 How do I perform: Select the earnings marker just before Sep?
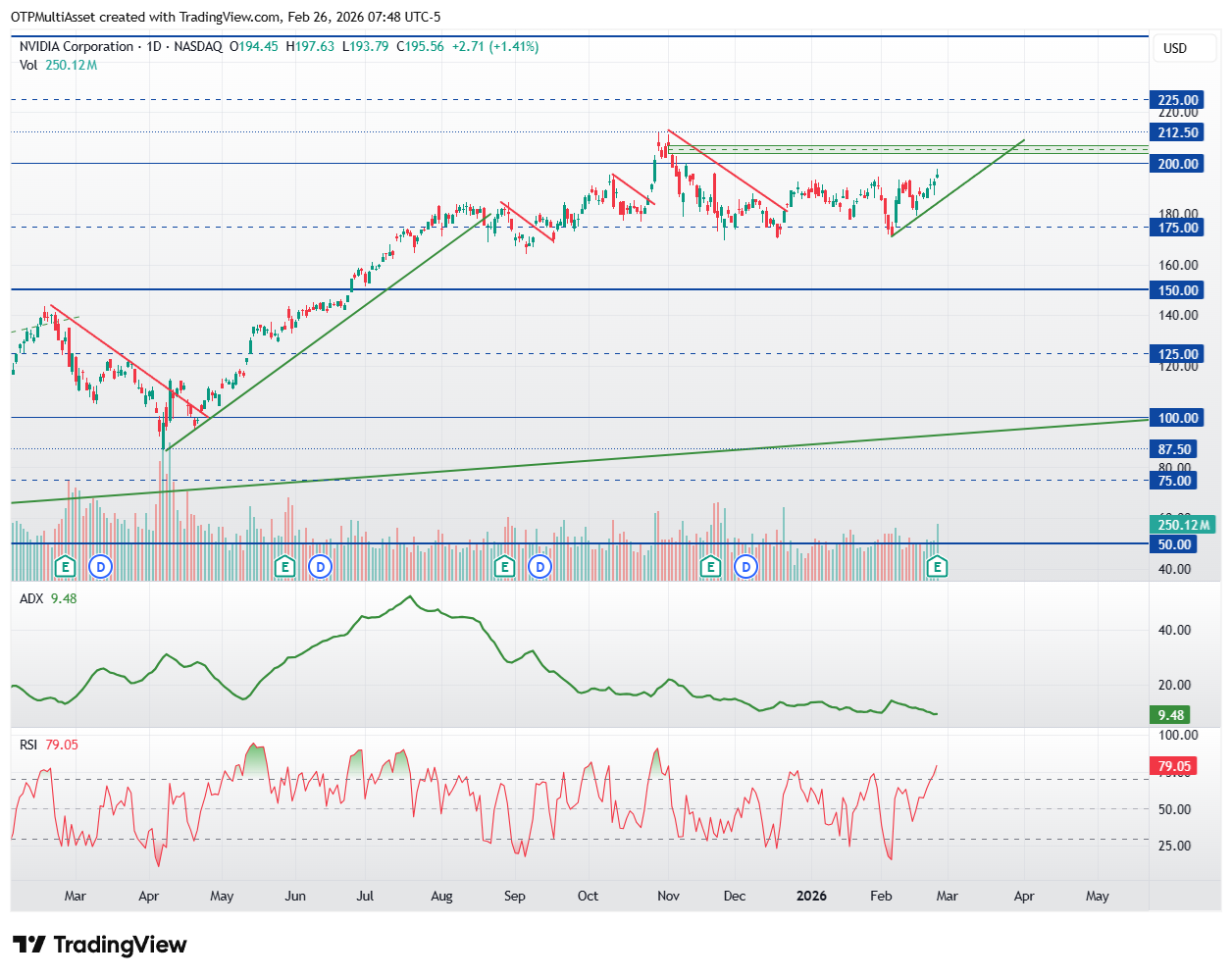click(504, 566)
